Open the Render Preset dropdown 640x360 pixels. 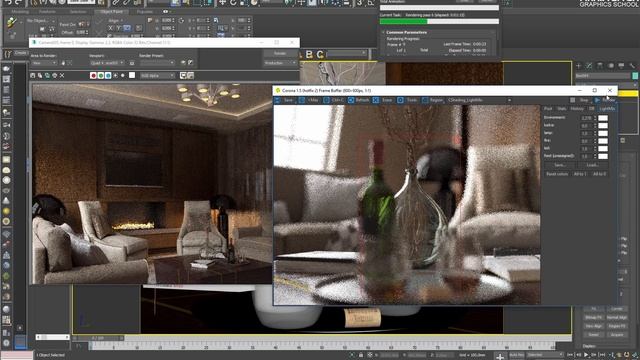click(x=158, y=63)
